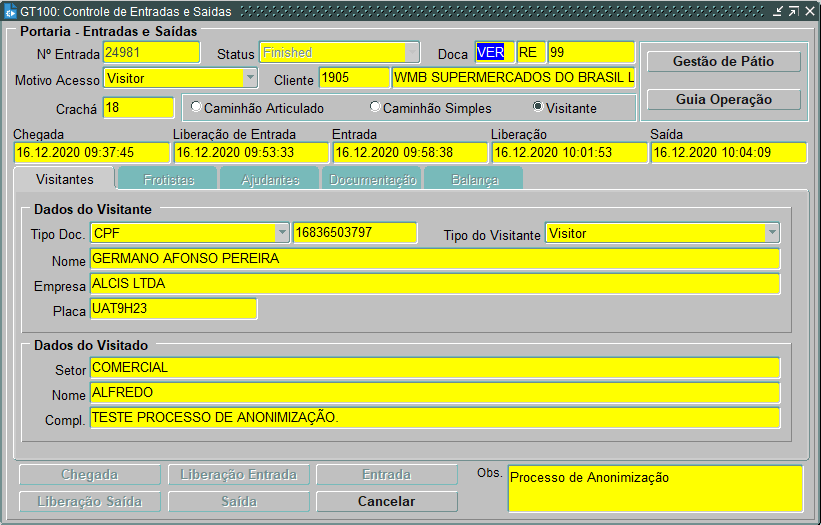Screen dimensions: 821x525
Task: Click the Chegada timestamp field
Action: (x=92, y=153)
